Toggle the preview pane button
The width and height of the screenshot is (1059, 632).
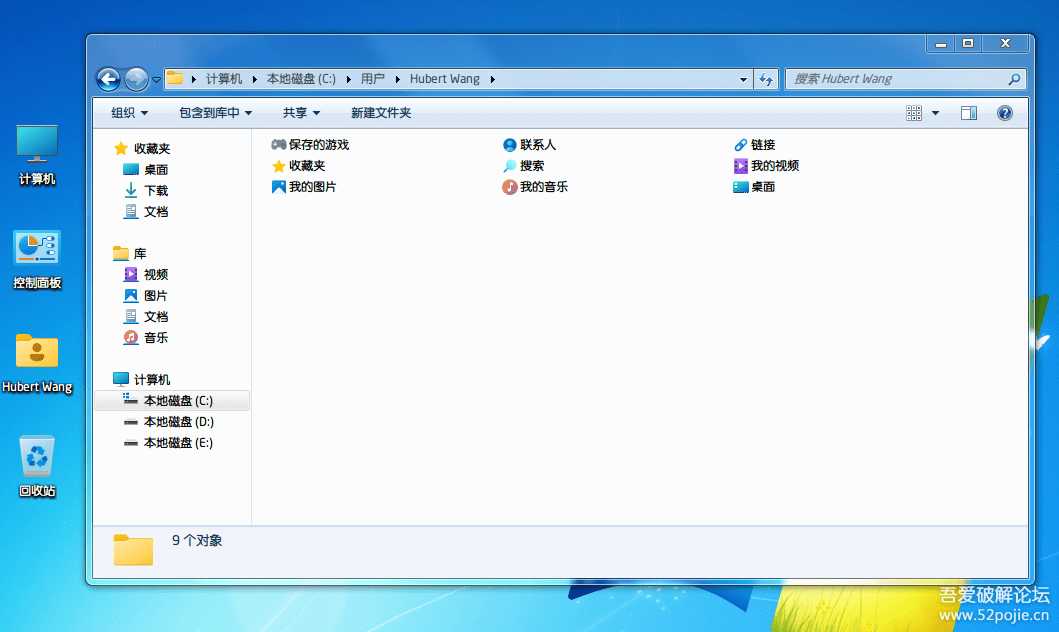coord(968,112)
